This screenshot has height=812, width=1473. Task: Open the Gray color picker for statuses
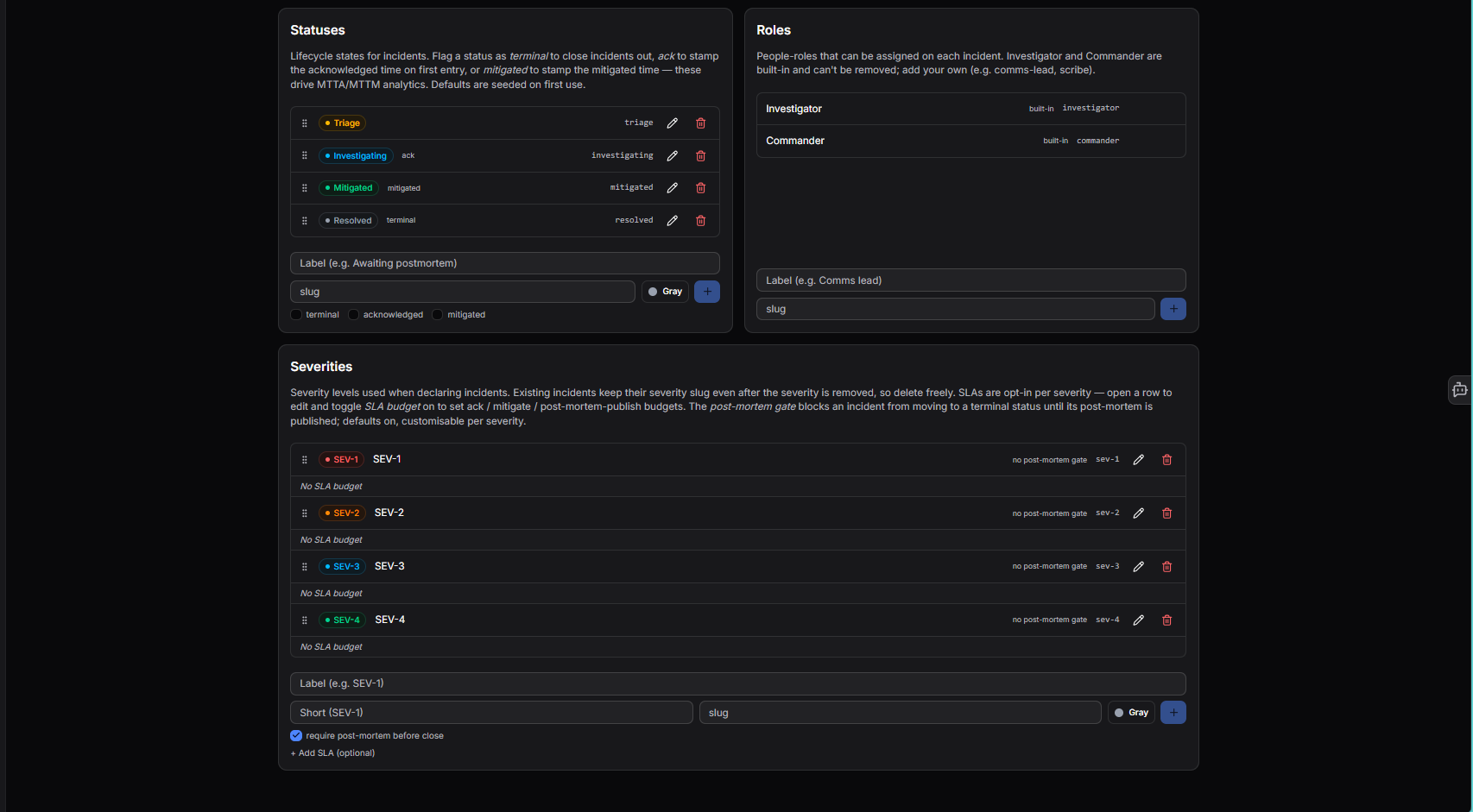[665, 292]
